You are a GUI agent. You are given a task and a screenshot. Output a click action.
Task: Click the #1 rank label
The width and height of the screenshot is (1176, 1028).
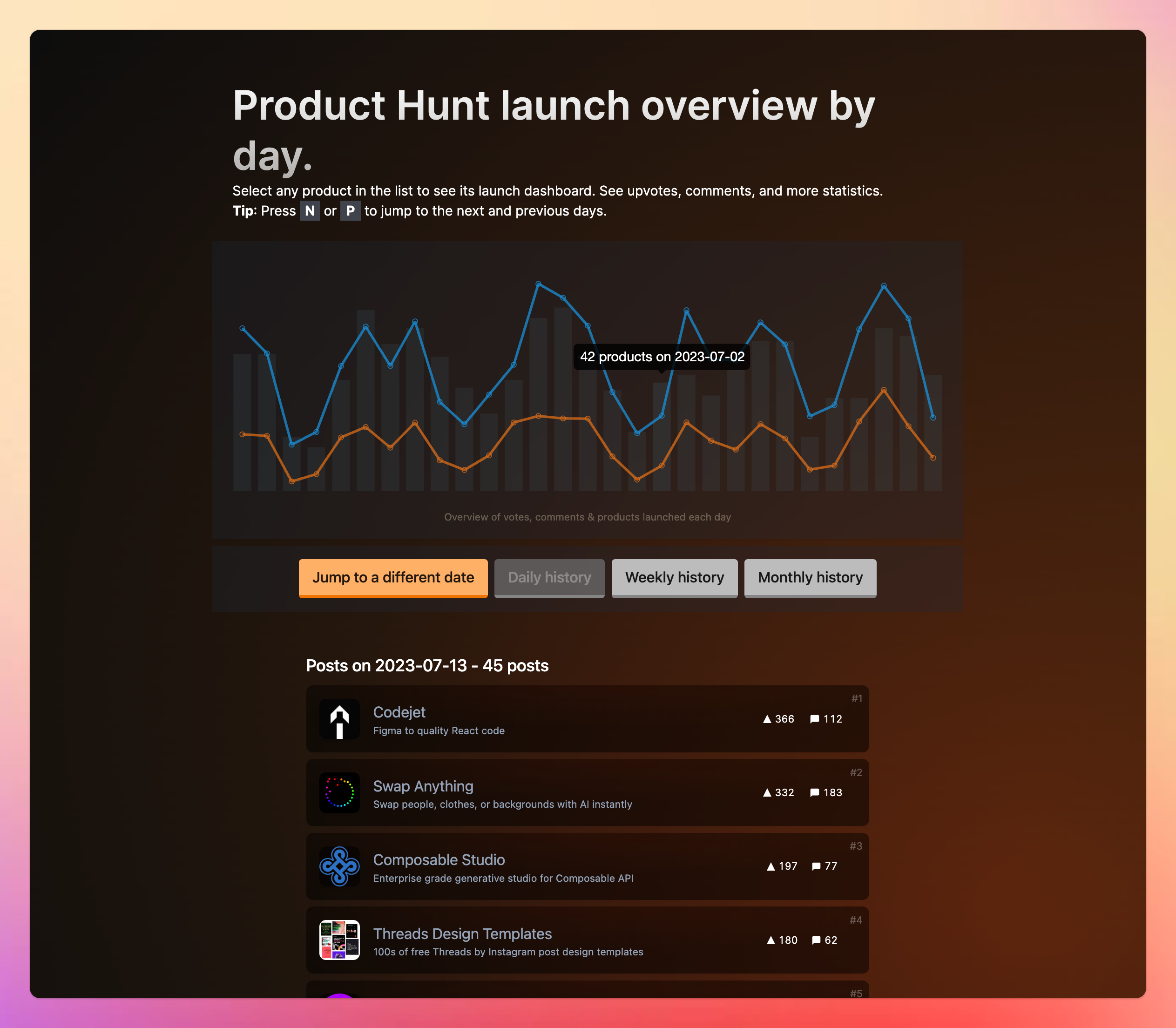click(857, 698)
